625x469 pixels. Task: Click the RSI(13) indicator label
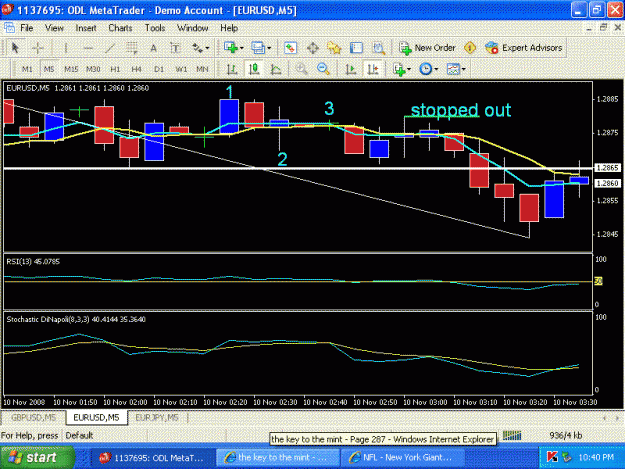click(x=33, y=262)
